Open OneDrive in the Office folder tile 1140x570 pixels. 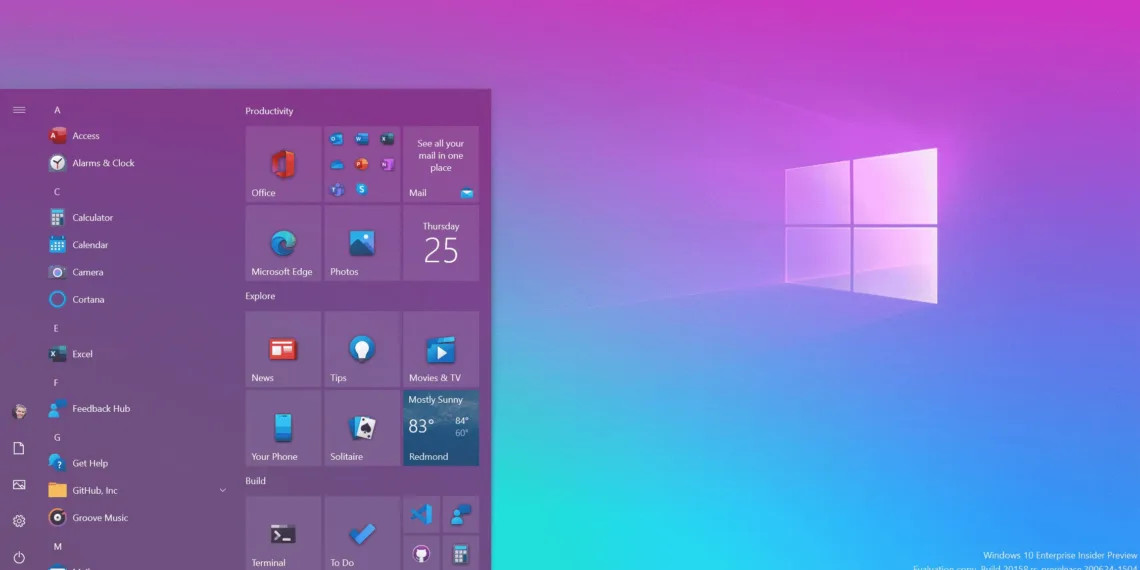tap(337, 164)
